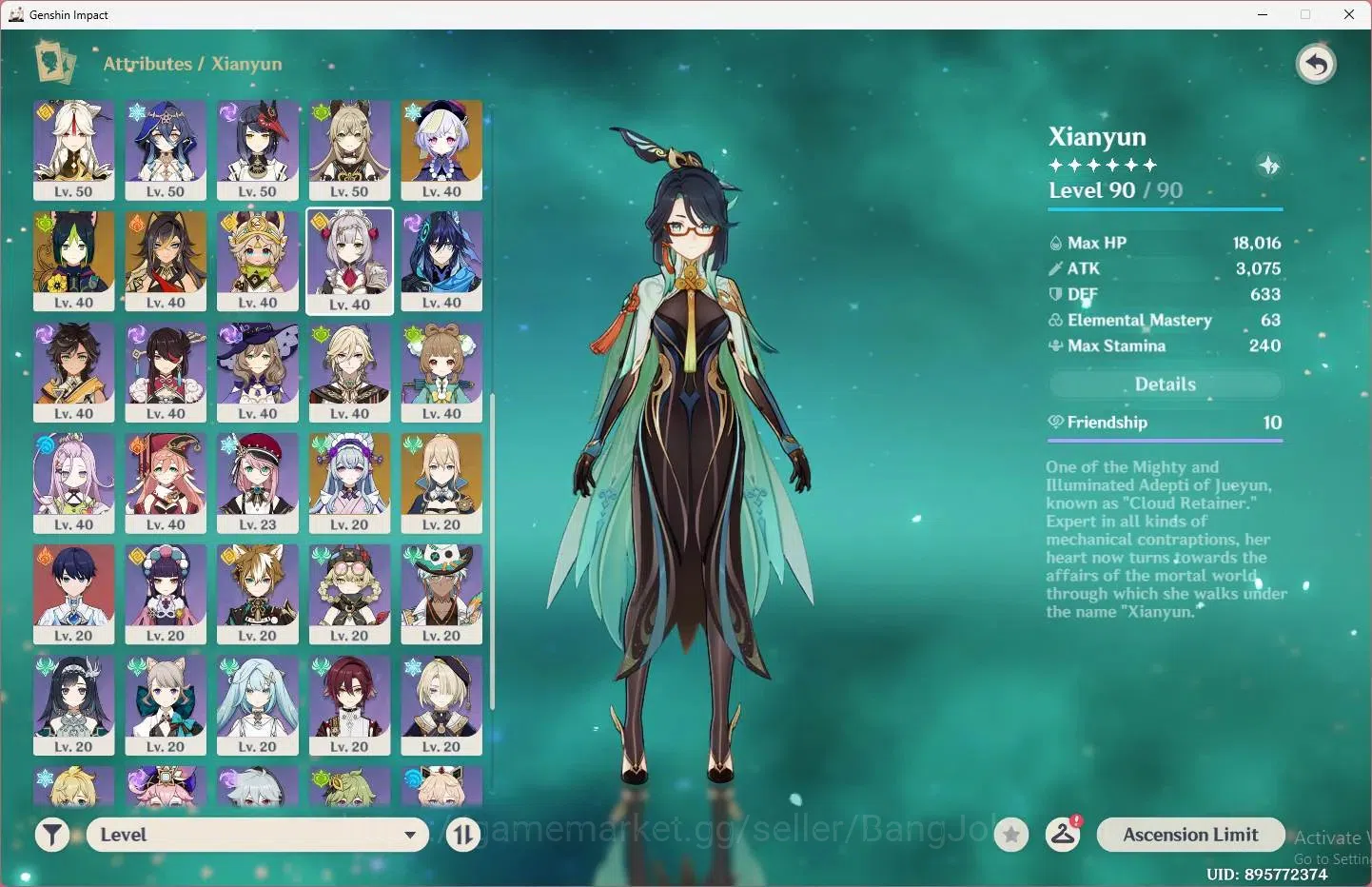Select Sethos's Lv. 40 Electro card

[73, 373]
